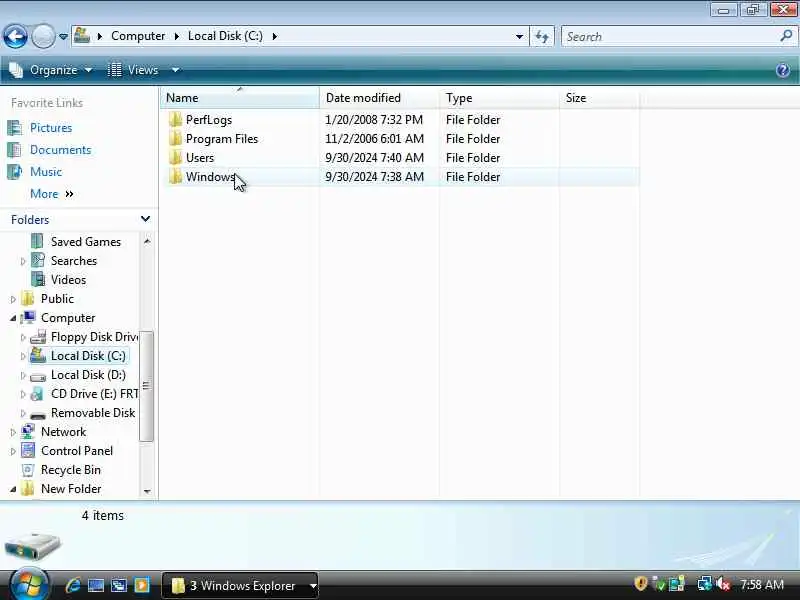
Task: Click the muted volume tray icon
Action: pos(722,584)
